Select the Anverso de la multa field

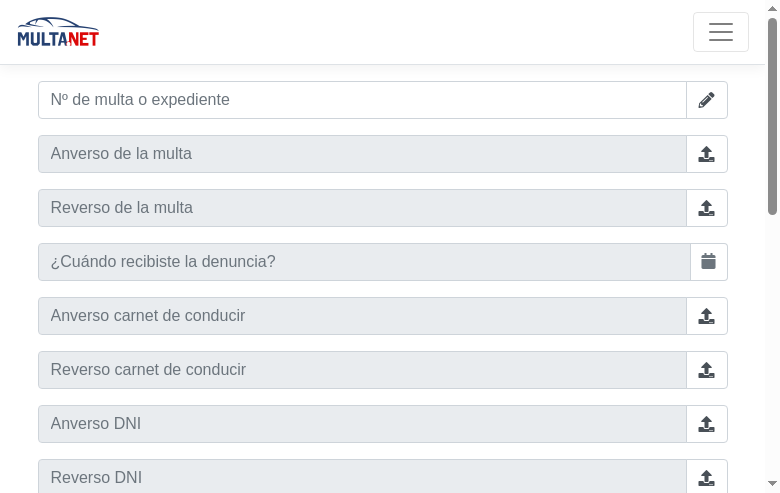click(x=362, y=154)
